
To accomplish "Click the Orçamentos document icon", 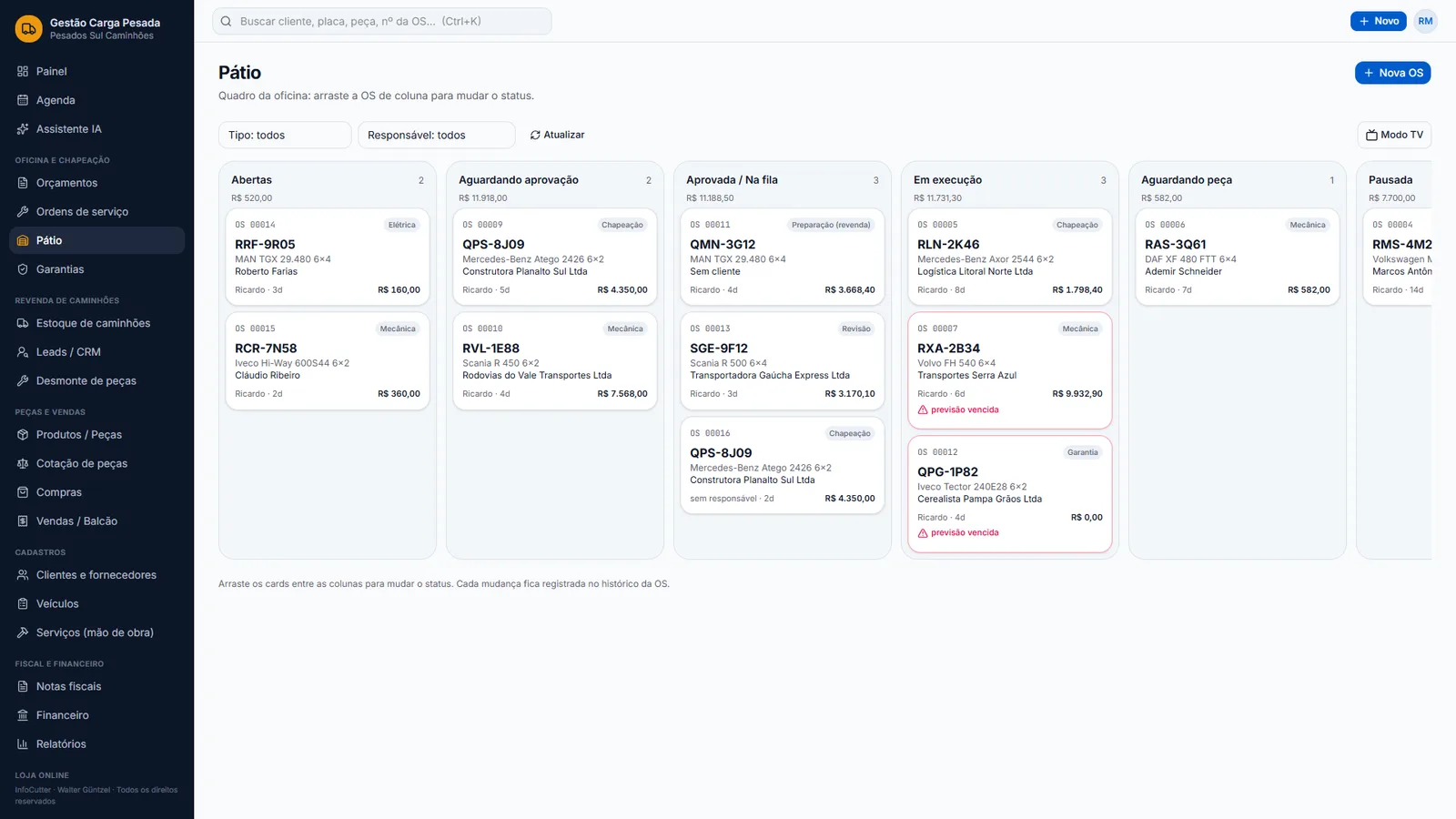I will pyautogui.click(x=23, y=183).
